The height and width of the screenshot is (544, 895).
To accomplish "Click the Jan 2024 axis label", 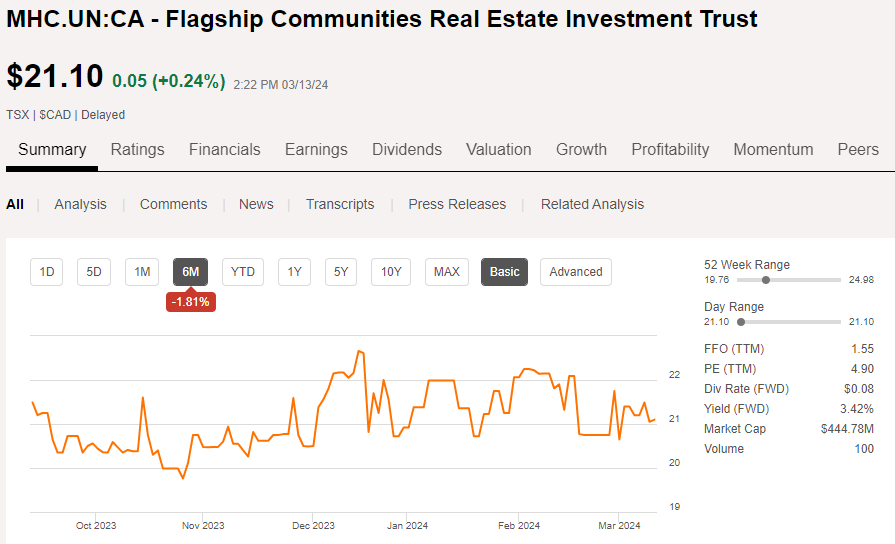I will tap(407, 526).
